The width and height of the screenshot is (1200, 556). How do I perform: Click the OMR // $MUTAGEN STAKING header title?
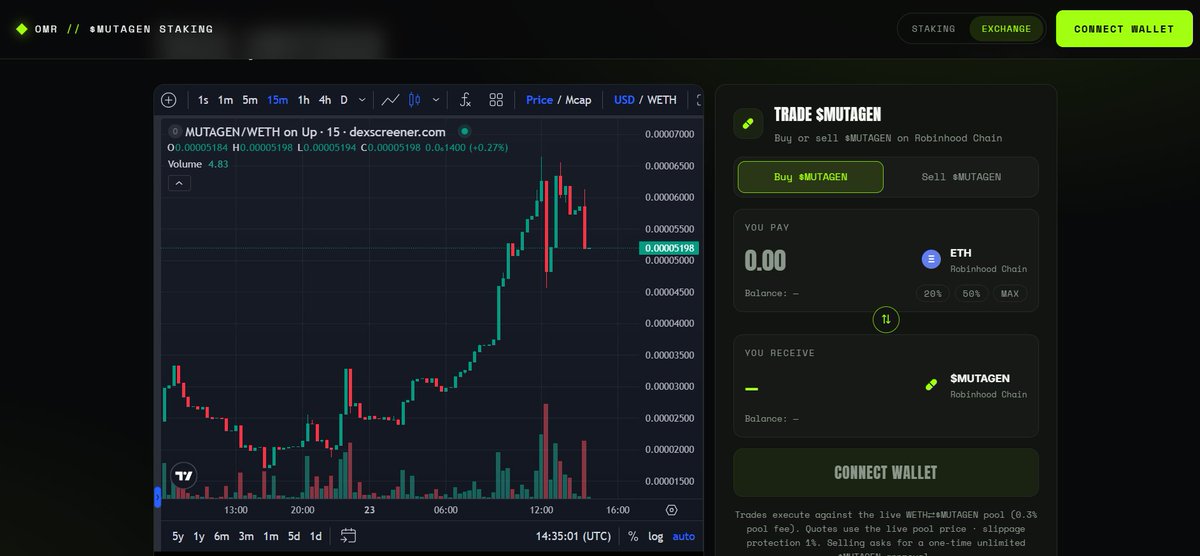pos(124,29)
